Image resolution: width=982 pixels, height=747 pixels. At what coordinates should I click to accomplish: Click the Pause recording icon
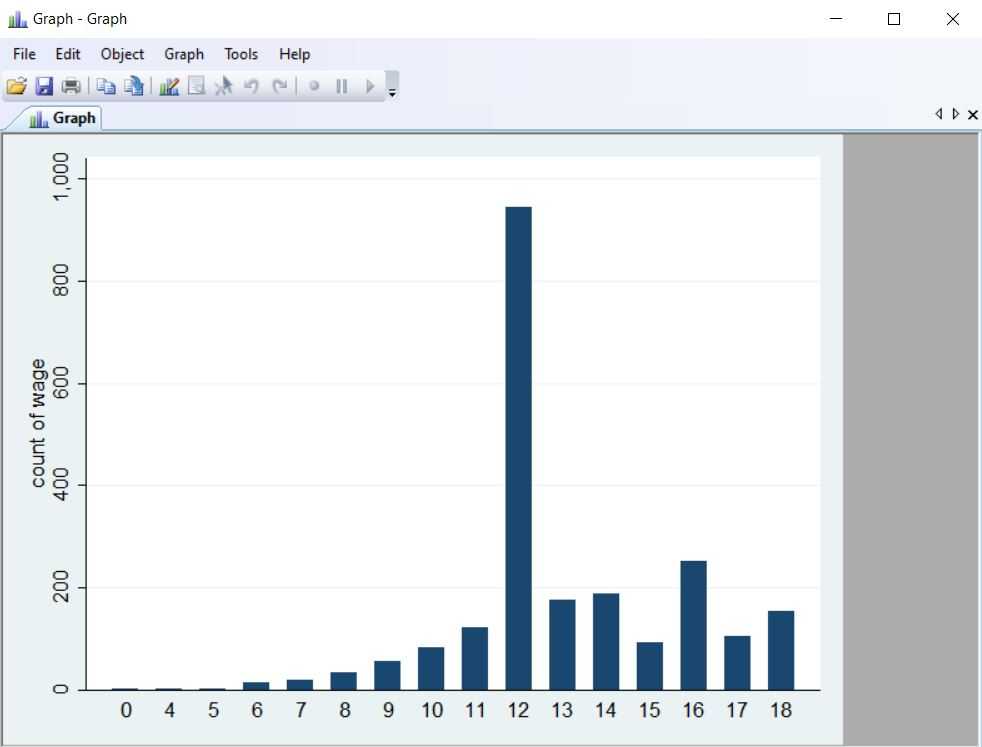[341, 86]
